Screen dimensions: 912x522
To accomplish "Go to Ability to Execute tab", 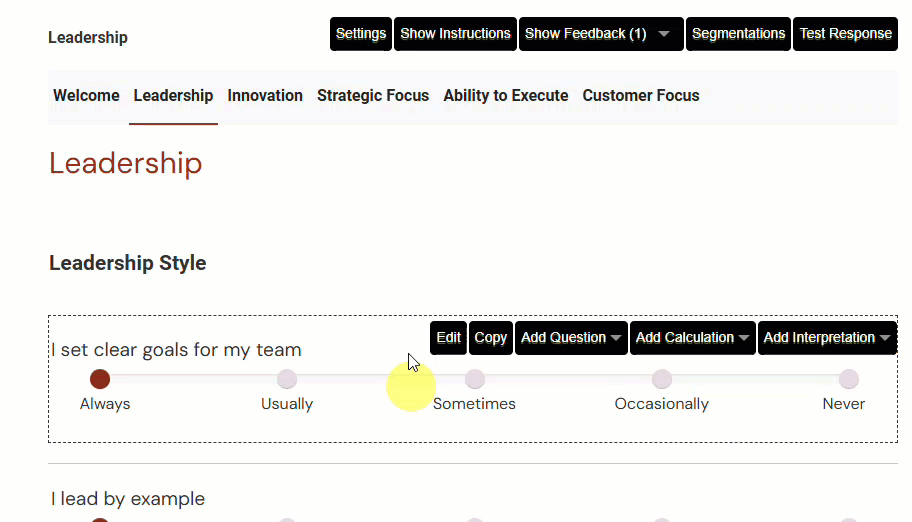I will [506, 96].
